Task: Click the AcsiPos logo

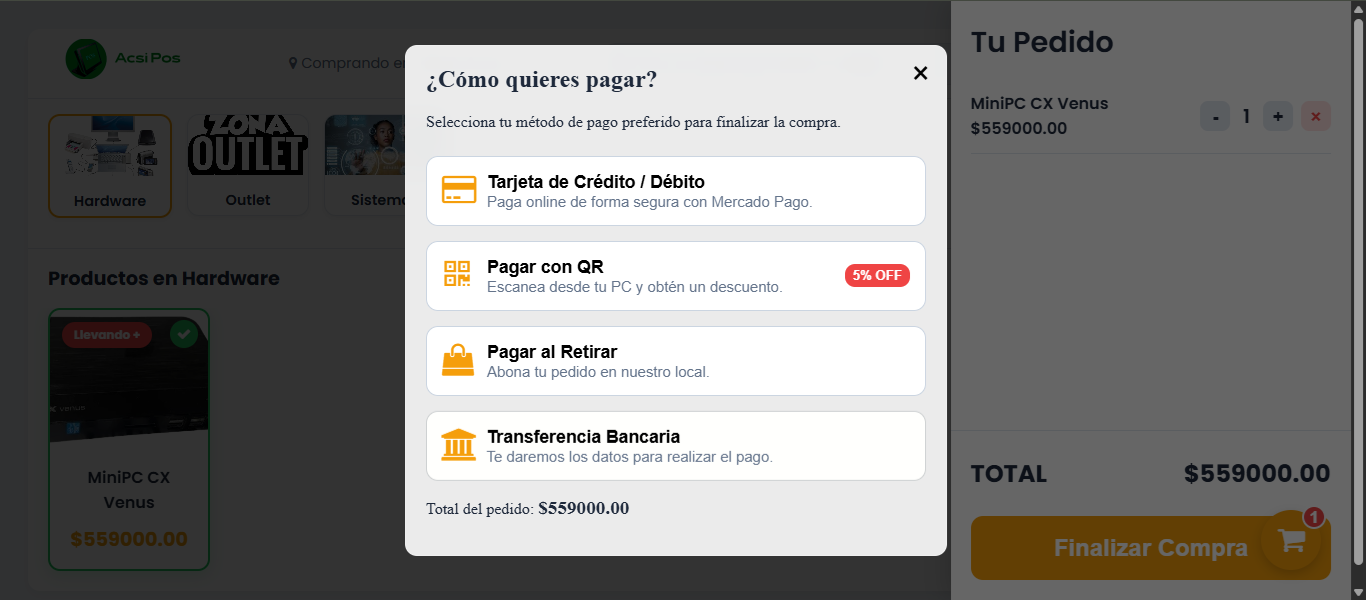Action: pos(86,60)
